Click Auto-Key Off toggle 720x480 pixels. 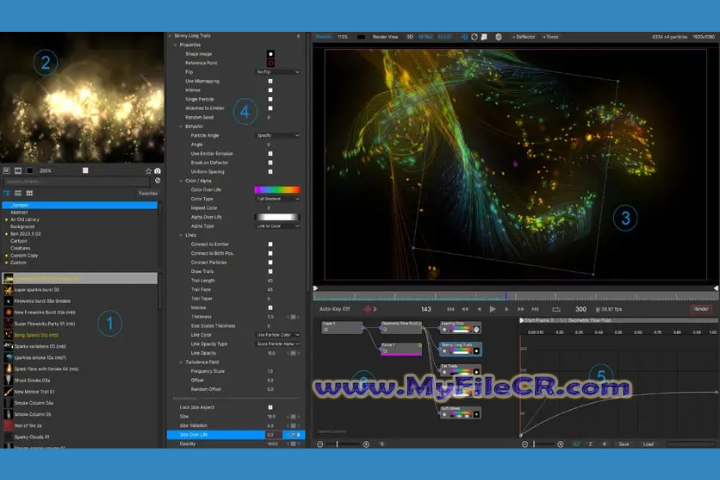334,309
